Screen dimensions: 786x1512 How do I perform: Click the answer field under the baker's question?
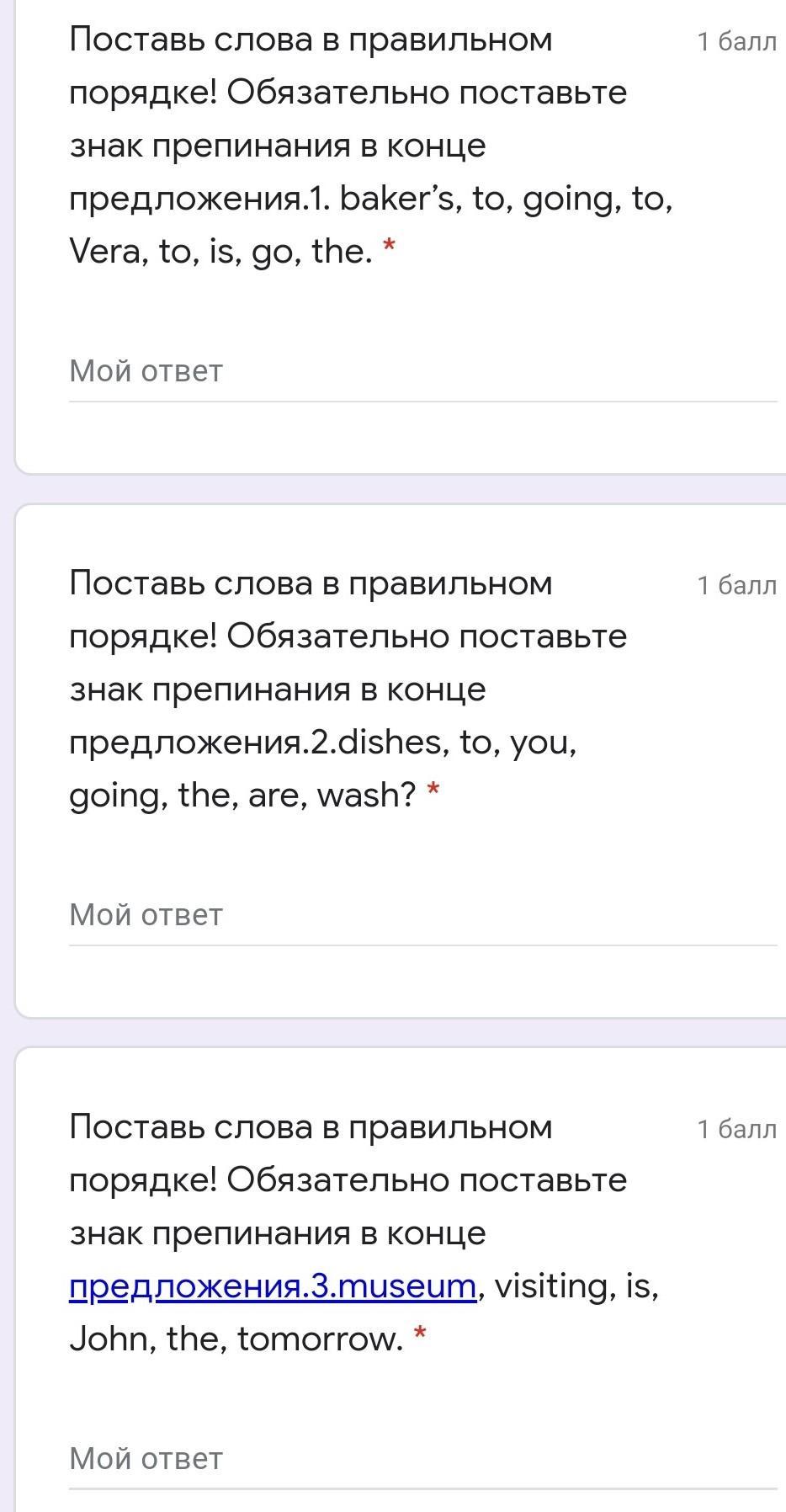pos(421,371)
